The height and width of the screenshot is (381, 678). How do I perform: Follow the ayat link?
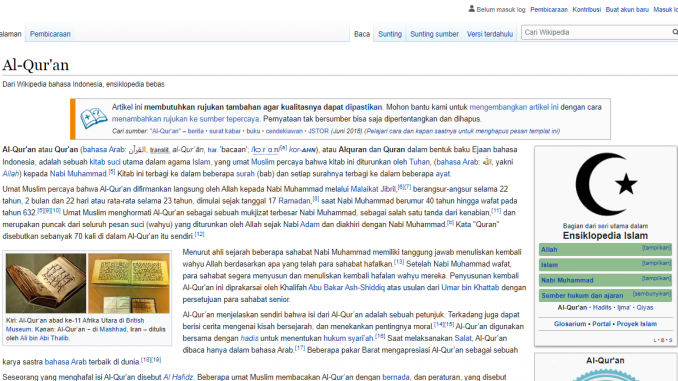(x=442, y=174)
